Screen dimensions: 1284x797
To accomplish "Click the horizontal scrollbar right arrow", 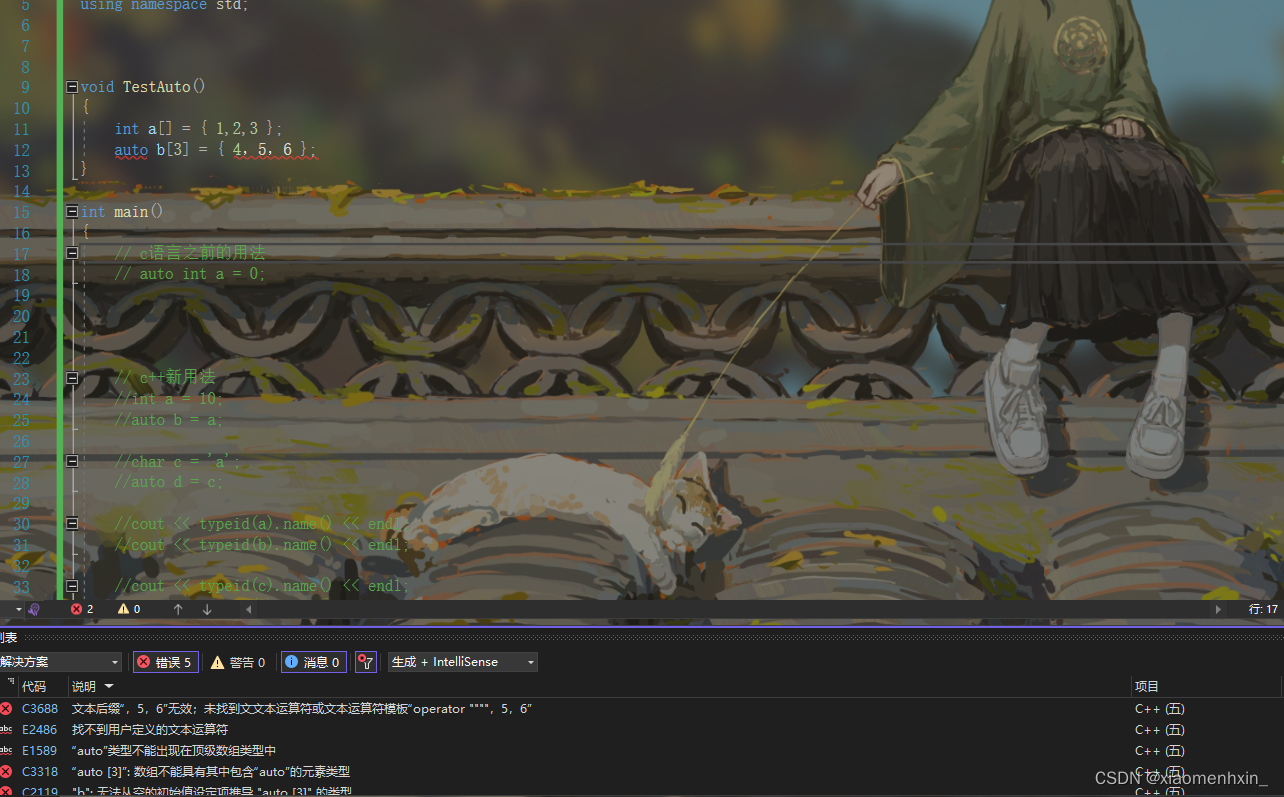I will pyautogui.click(x=1218, y=609).
